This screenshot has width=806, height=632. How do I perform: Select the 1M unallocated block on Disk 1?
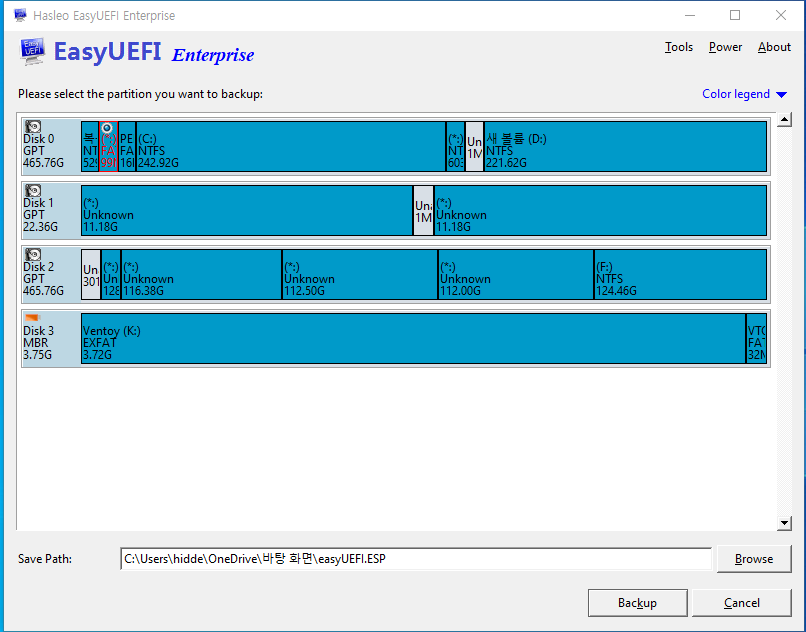point(424,210)
